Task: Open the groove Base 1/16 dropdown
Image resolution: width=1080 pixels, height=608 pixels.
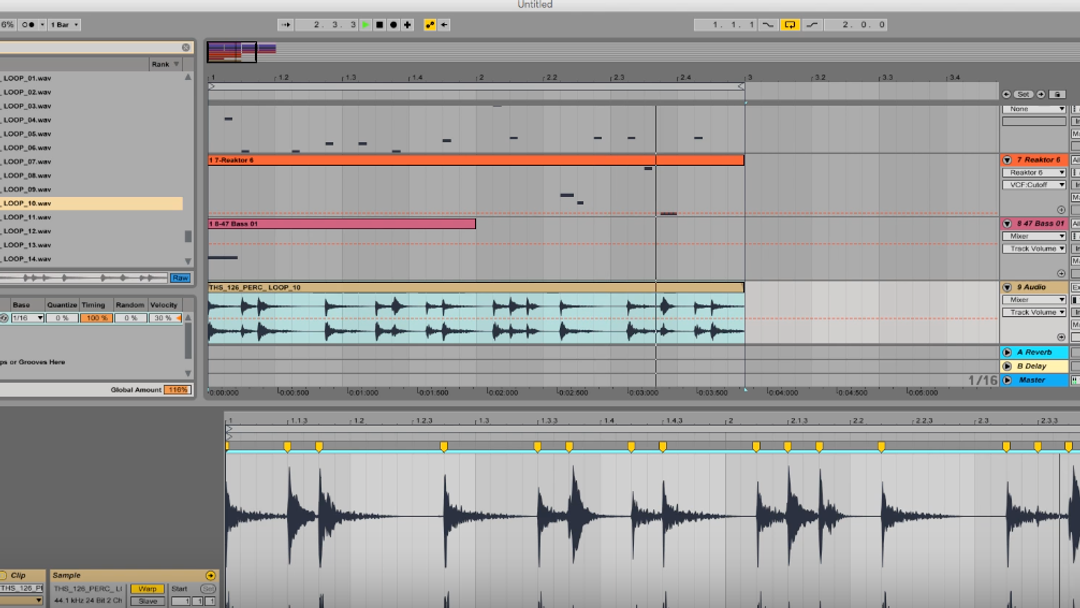Action: (x=27, y=318)
